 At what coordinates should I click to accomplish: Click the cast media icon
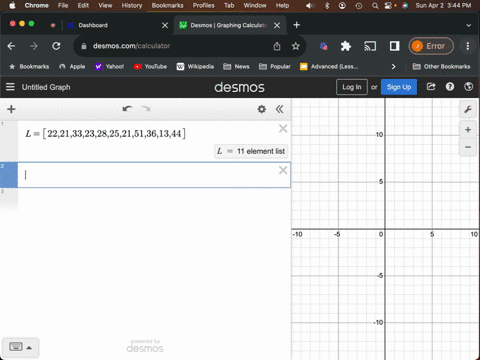[x=370, y=46]
